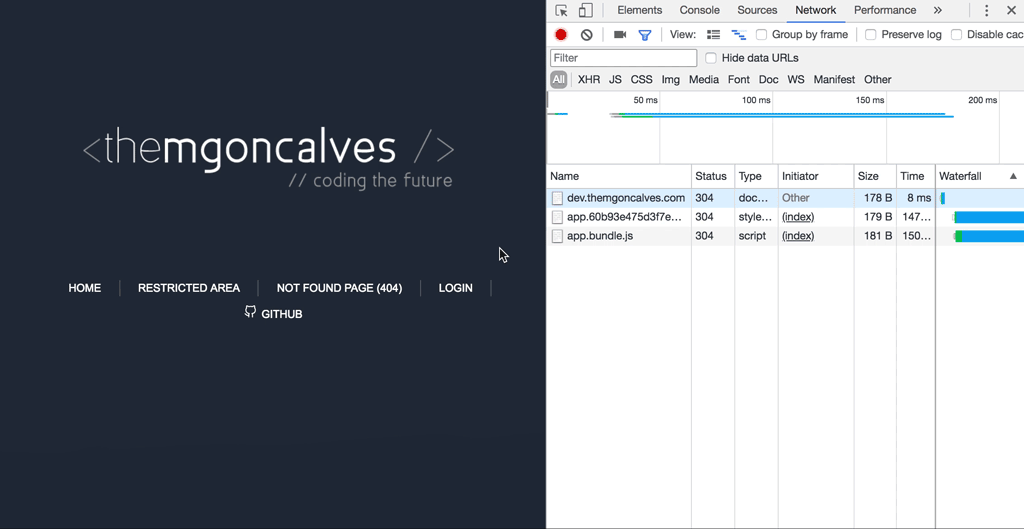The height and width of the screenshot is (529, 1024).
Task: Filter requests by Media
Action: click(704, 80)
